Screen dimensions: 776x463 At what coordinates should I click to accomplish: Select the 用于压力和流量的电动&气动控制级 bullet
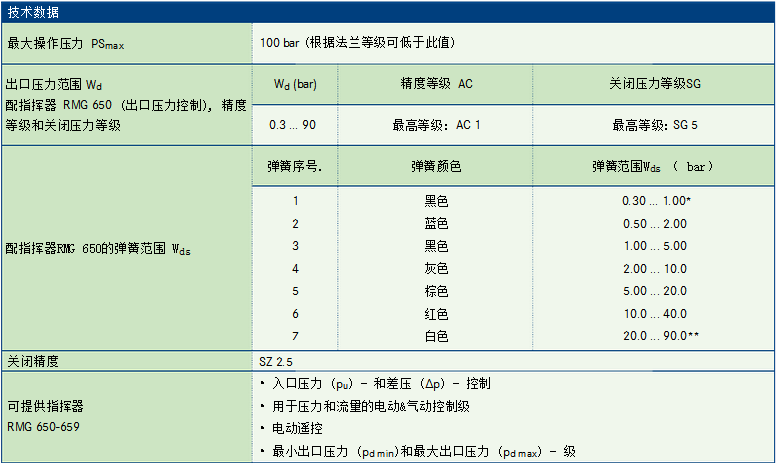[x=365, y=407]
